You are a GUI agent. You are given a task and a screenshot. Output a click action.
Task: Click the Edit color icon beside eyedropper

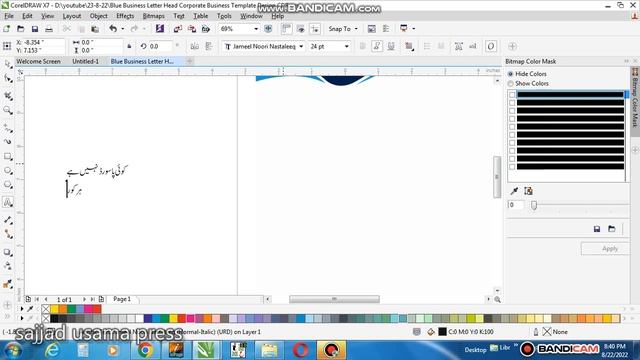528,191
